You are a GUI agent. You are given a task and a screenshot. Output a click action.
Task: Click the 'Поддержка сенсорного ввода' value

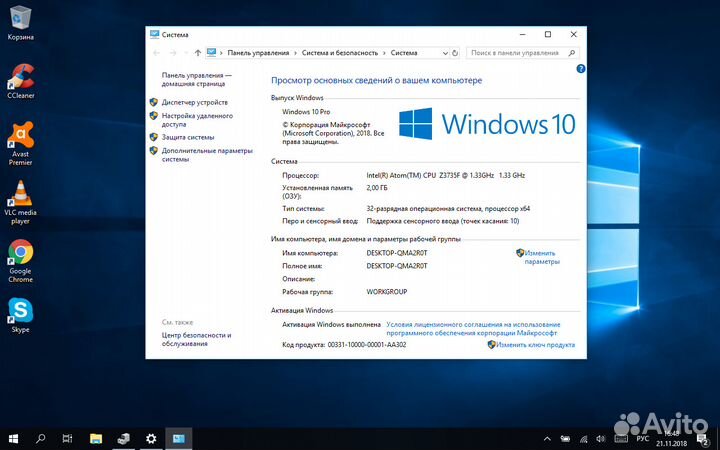pyautogui.click(x=443, y=221)
